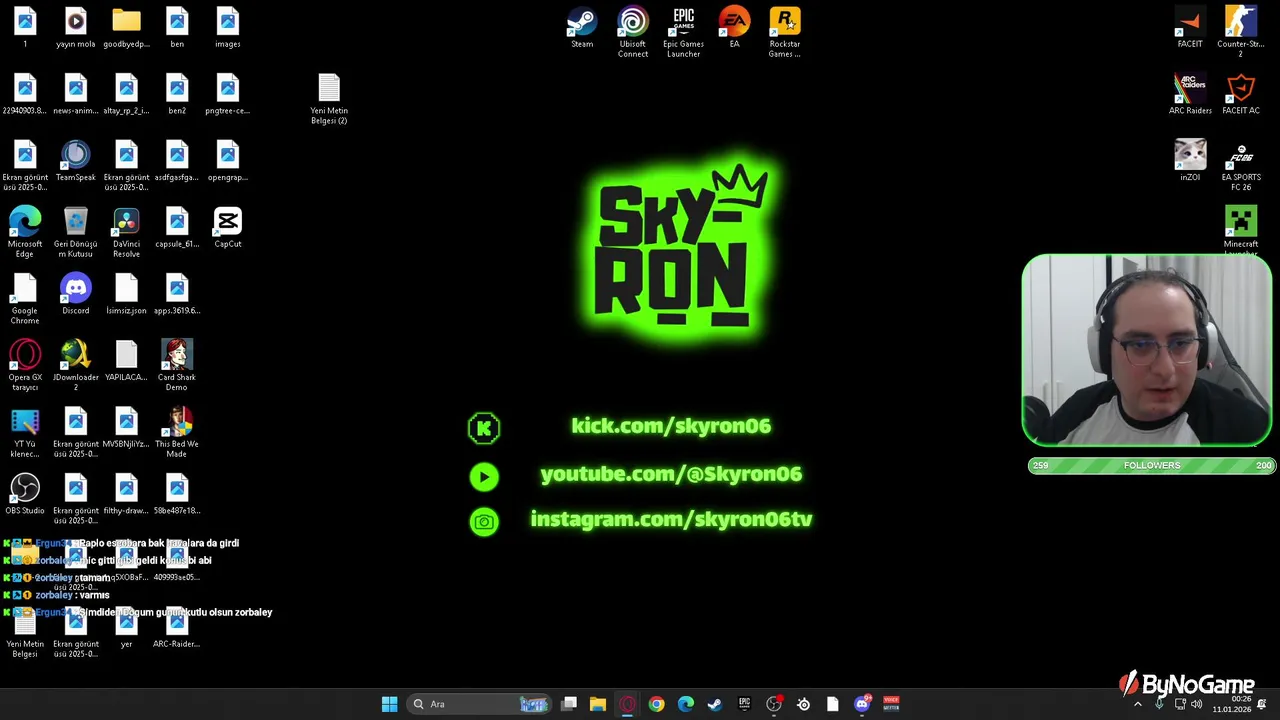The height and width of the screenshot is (720, 1280).
Task: Select the MV5BNjliYz... image file
Action: [x=126, y=428]
